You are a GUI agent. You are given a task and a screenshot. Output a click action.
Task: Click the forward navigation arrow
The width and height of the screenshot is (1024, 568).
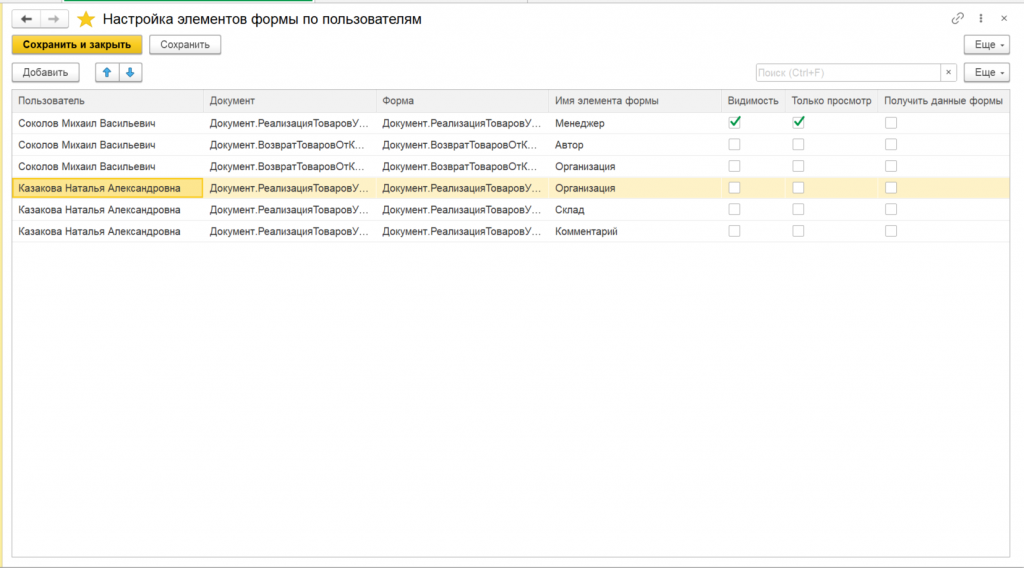[x=54, y=19]
